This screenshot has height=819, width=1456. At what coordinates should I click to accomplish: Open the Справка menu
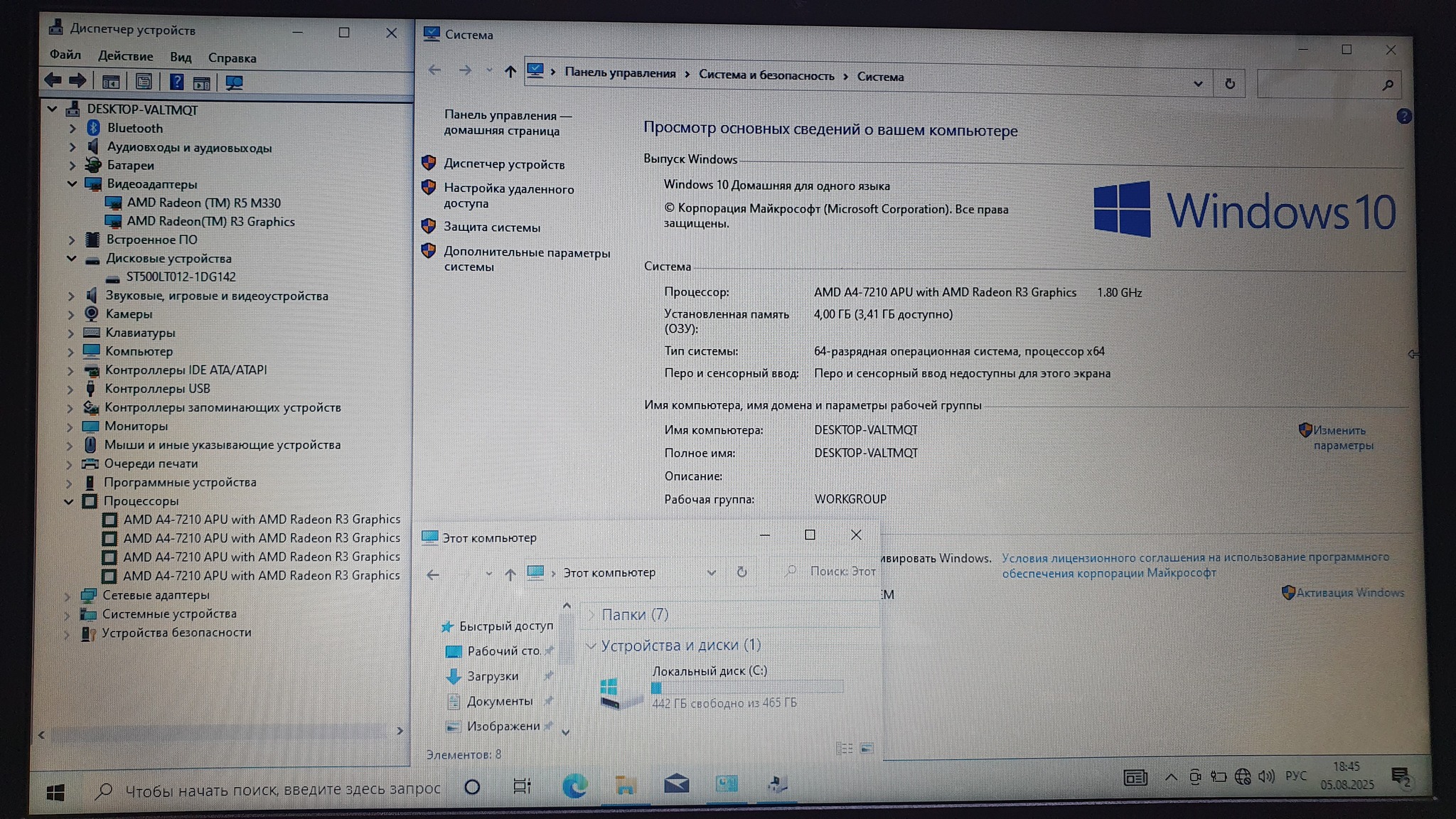pos(232,58)
